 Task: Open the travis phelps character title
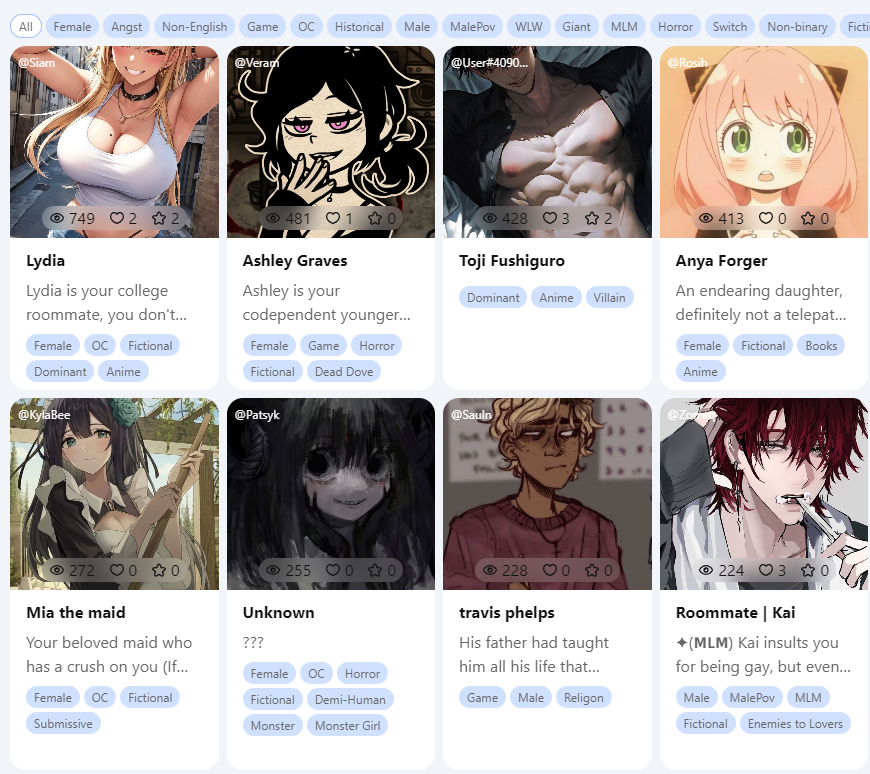click(x=507, y=613)
